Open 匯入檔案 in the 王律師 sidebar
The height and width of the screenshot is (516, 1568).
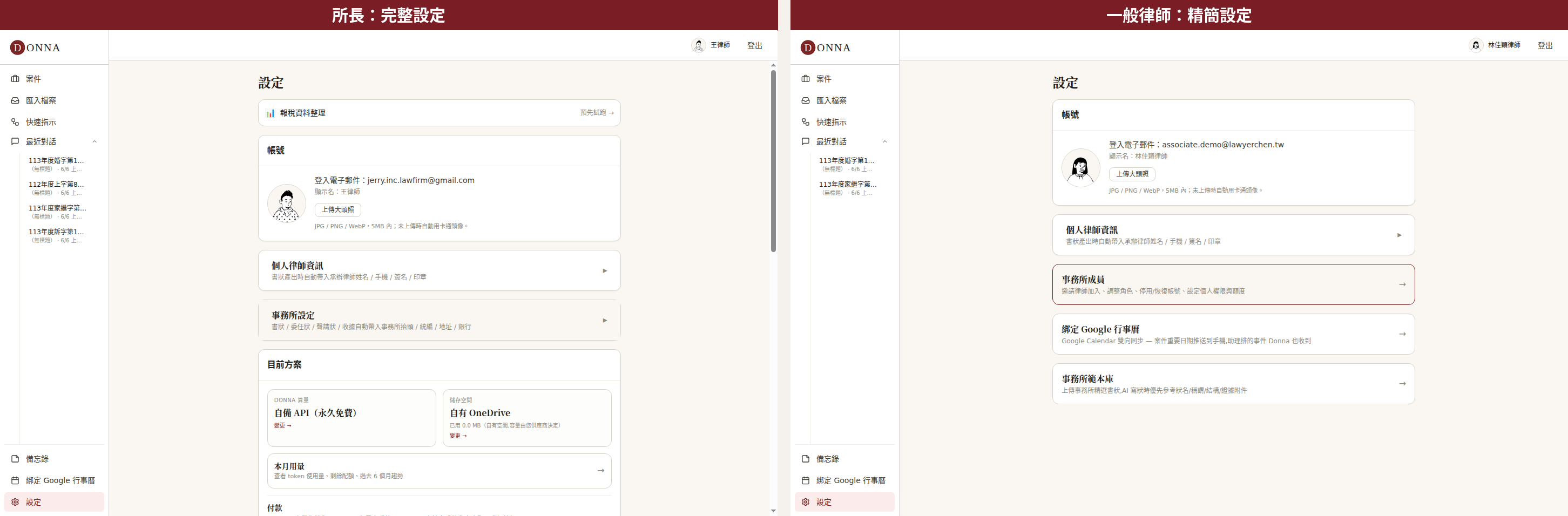(54, 100)
